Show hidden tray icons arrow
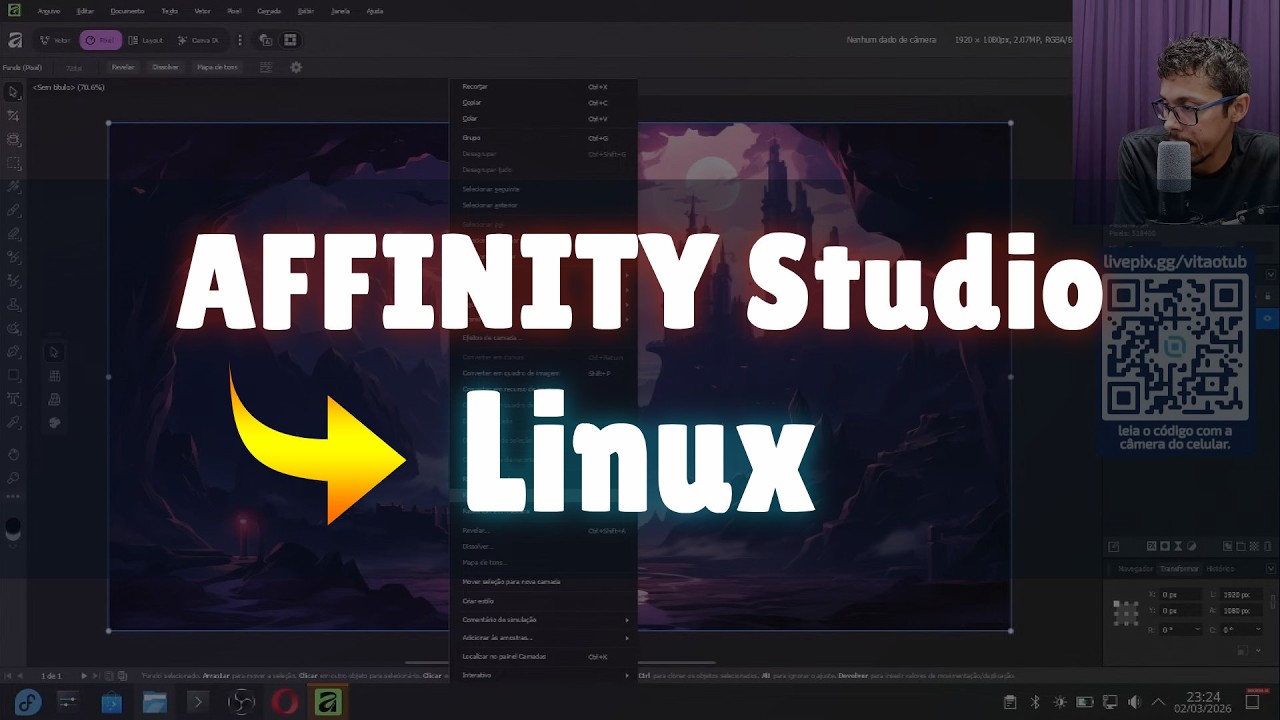The image size is (1280, 720). (x=1159, y=702)
